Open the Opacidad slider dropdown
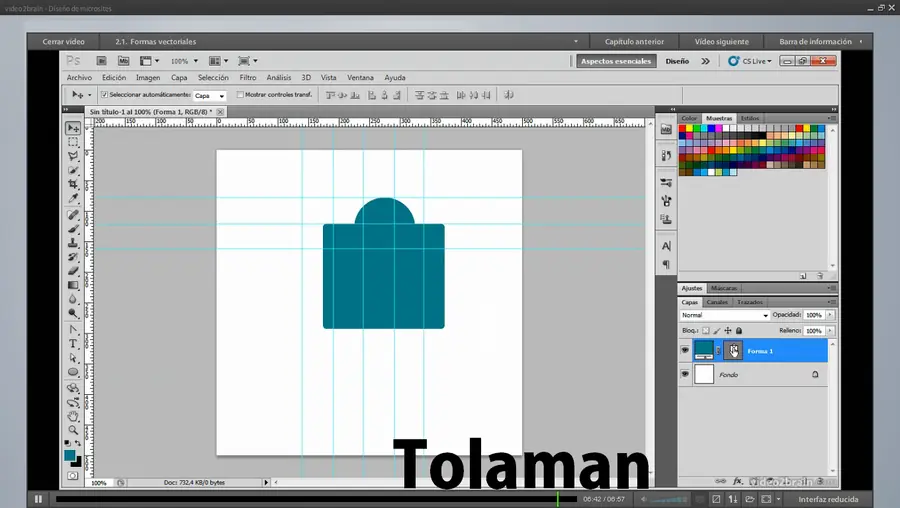This screenshot has width=900, height=508. tap(830, 315)
